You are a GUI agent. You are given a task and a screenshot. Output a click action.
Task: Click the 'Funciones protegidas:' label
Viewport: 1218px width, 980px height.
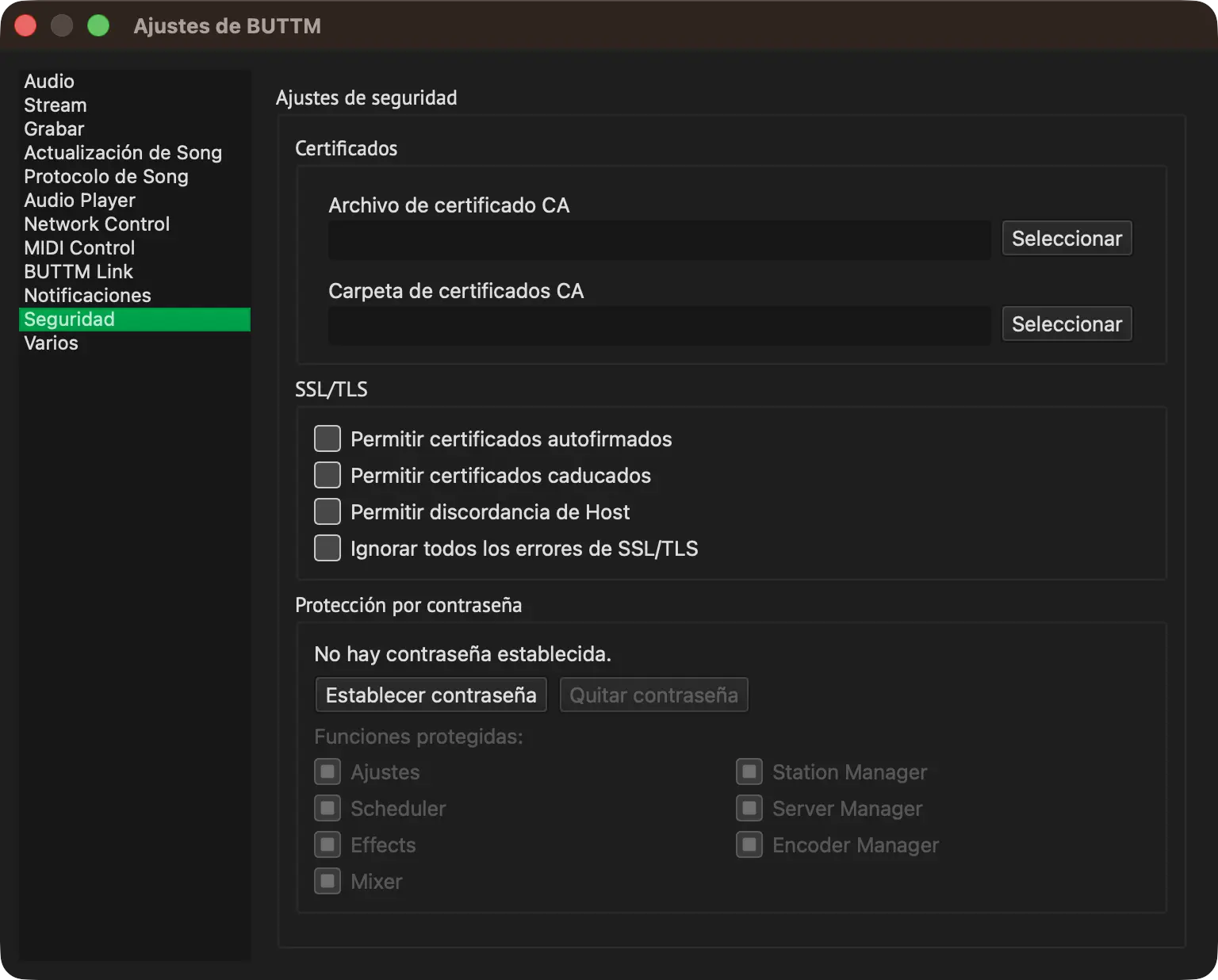[x=419, y=737]
